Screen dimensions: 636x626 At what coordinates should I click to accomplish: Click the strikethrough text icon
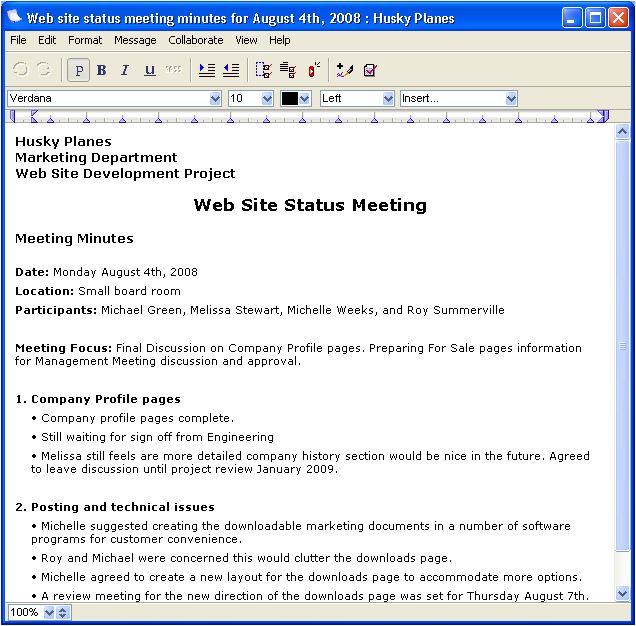click(x=174, y=70)
